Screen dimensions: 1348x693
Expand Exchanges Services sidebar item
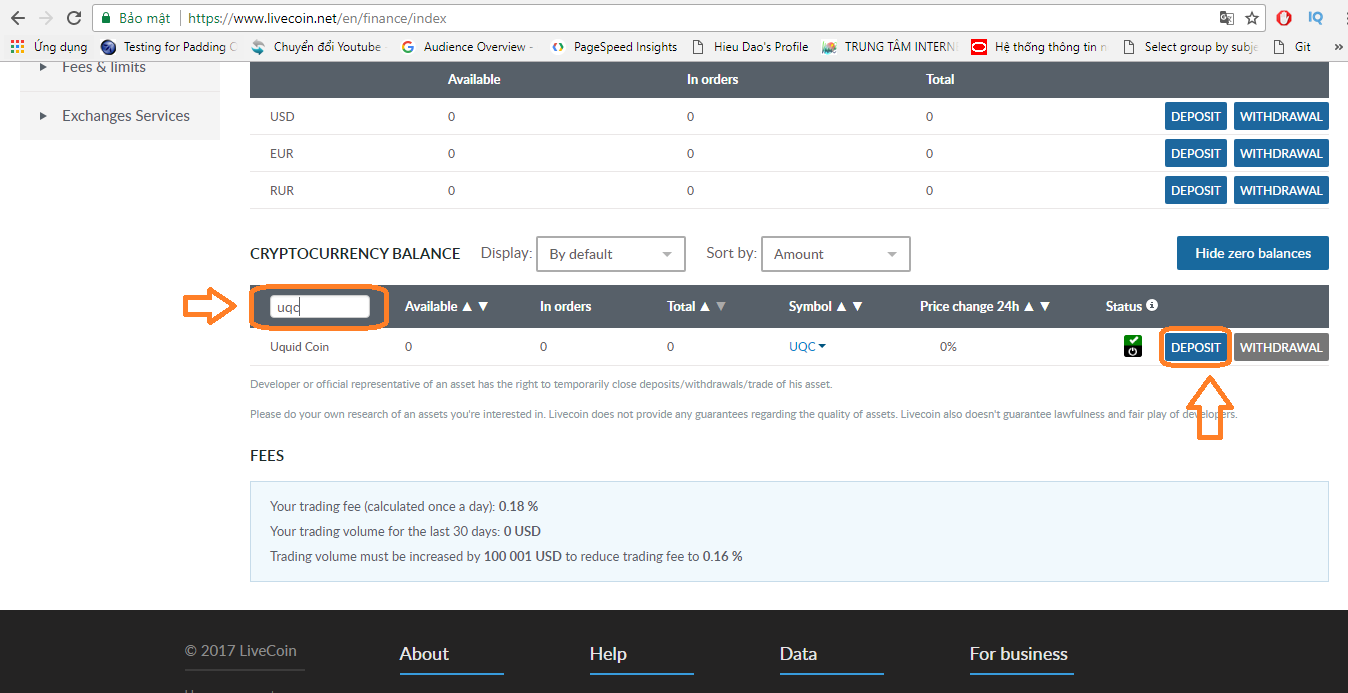(x=125, y=116)
